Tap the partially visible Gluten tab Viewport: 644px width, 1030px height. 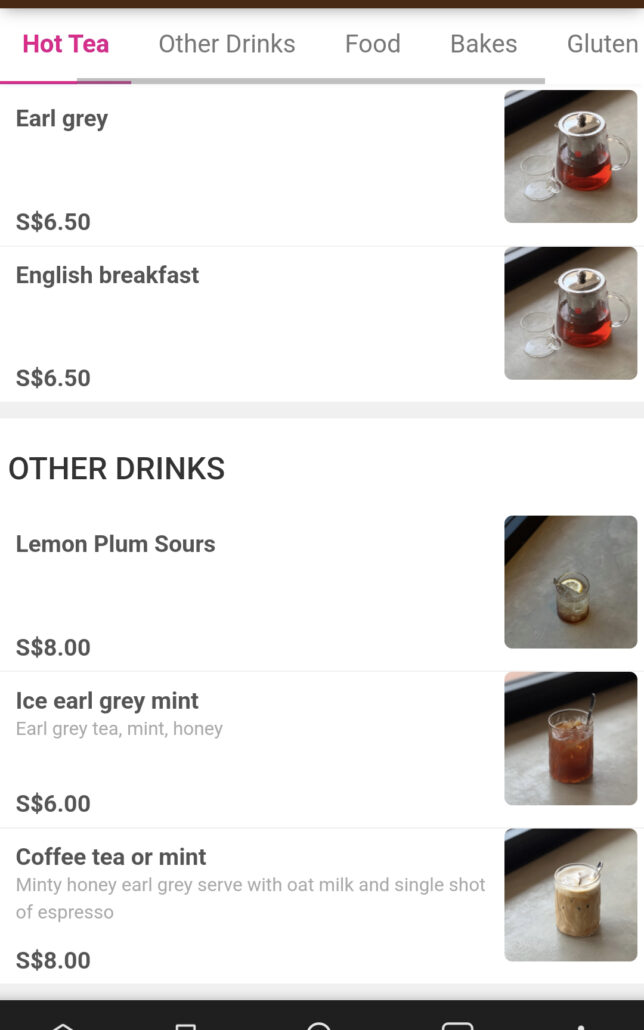click(x=602, y=44)
